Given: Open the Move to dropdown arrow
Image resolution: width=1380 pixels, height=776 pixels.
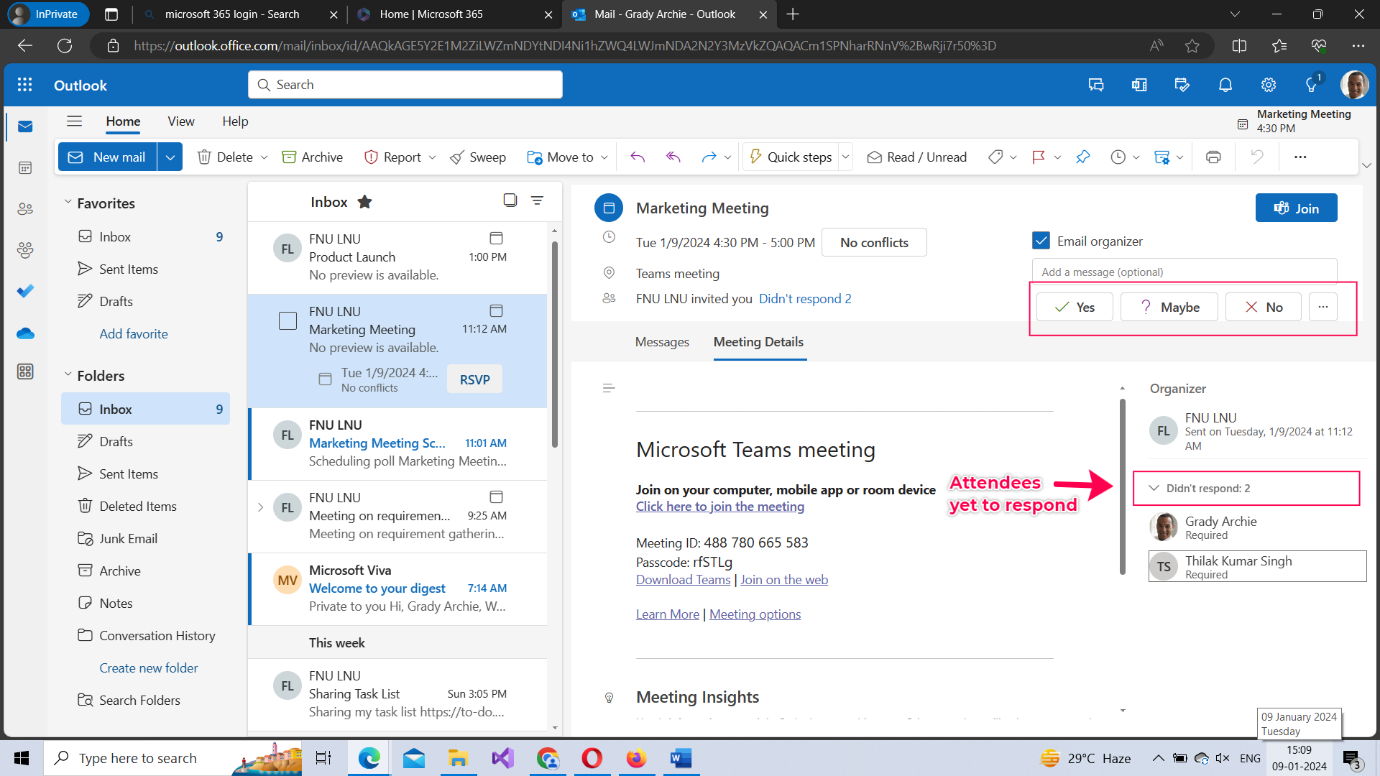Looking at the screenshot, I should pyautogui.click(x=603, y=157).
